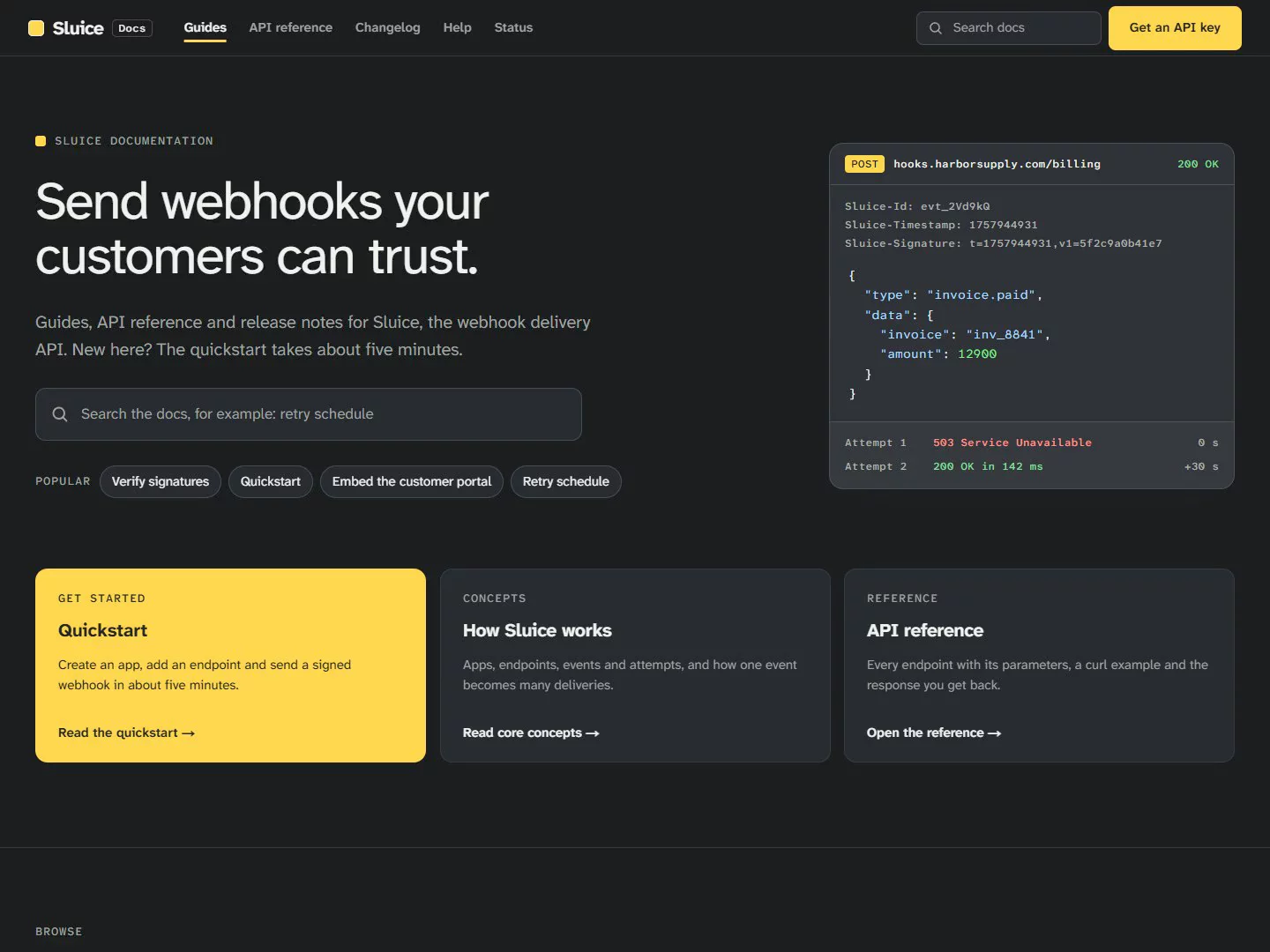Viewport: 1270px width, 952px height.
Task: Open the Help nav item
Action: pos(458,27)
